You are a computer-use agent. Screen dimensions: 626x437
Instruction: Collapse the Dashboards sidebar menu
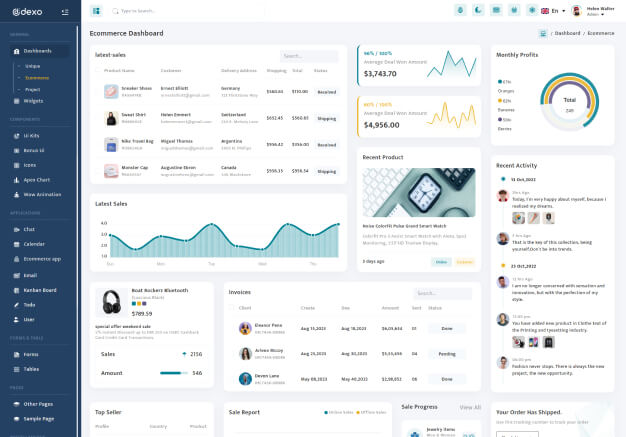point(37,50)
